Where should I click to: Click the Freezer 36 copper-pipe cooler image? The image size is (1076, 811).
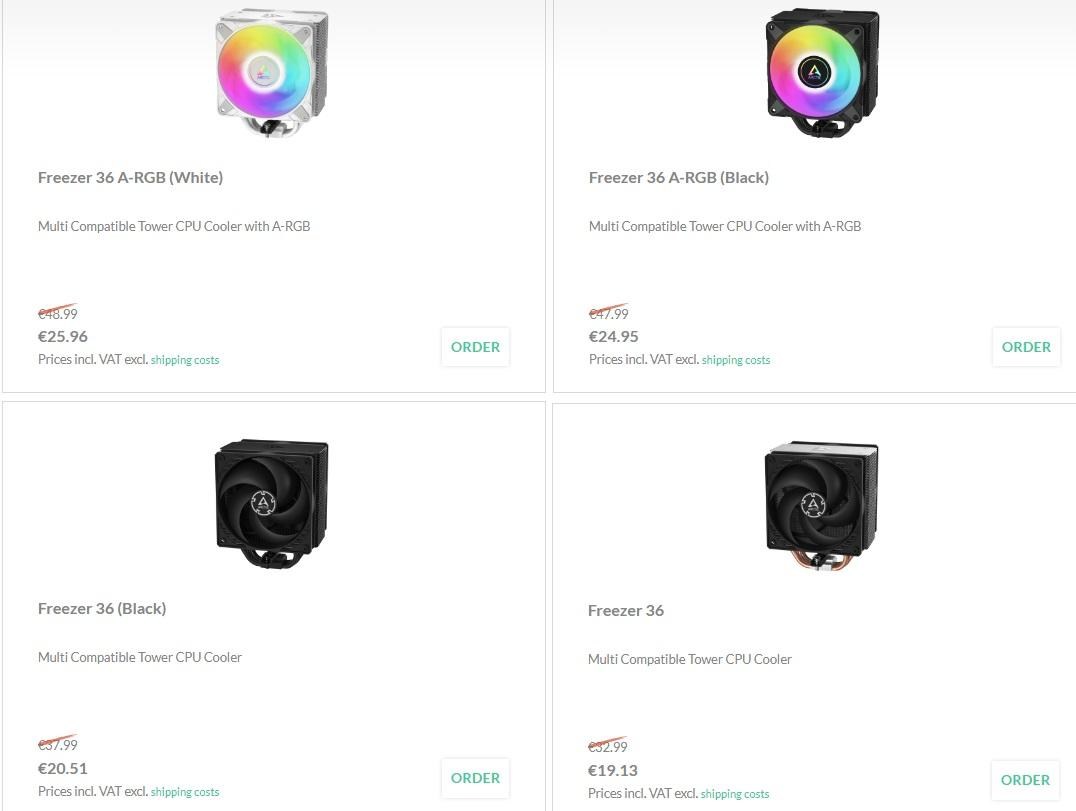pyautogui.click(x=822, y=505)
